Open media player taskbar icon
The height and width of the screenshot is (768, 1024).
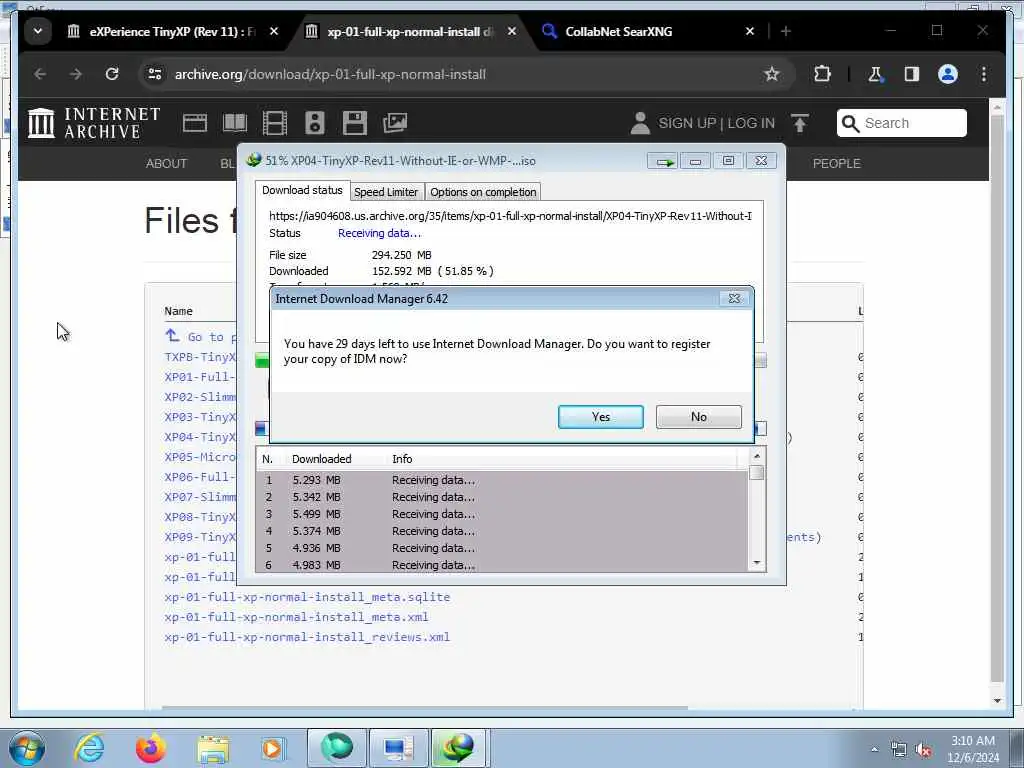coord(273,748)
